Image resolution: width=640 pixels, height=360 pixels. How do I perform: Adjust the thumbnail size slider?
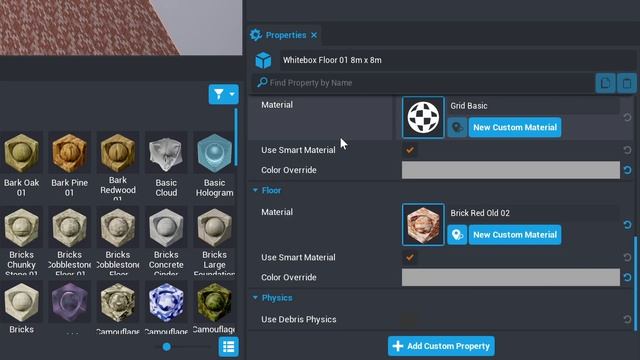[167, 347]
